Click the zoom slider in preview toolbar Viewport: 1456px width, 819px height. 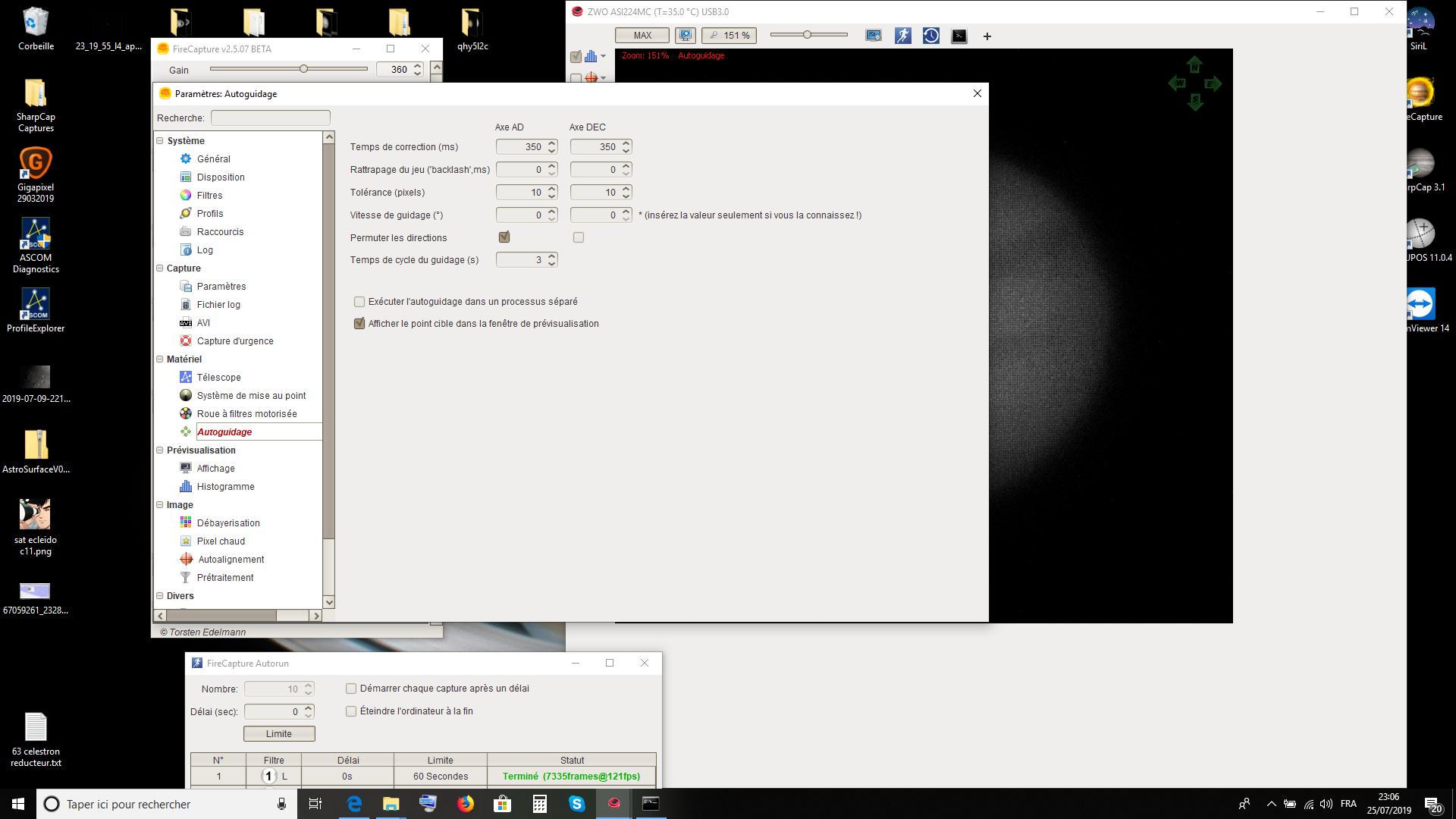pyautogui.click(x=808, y=35)
